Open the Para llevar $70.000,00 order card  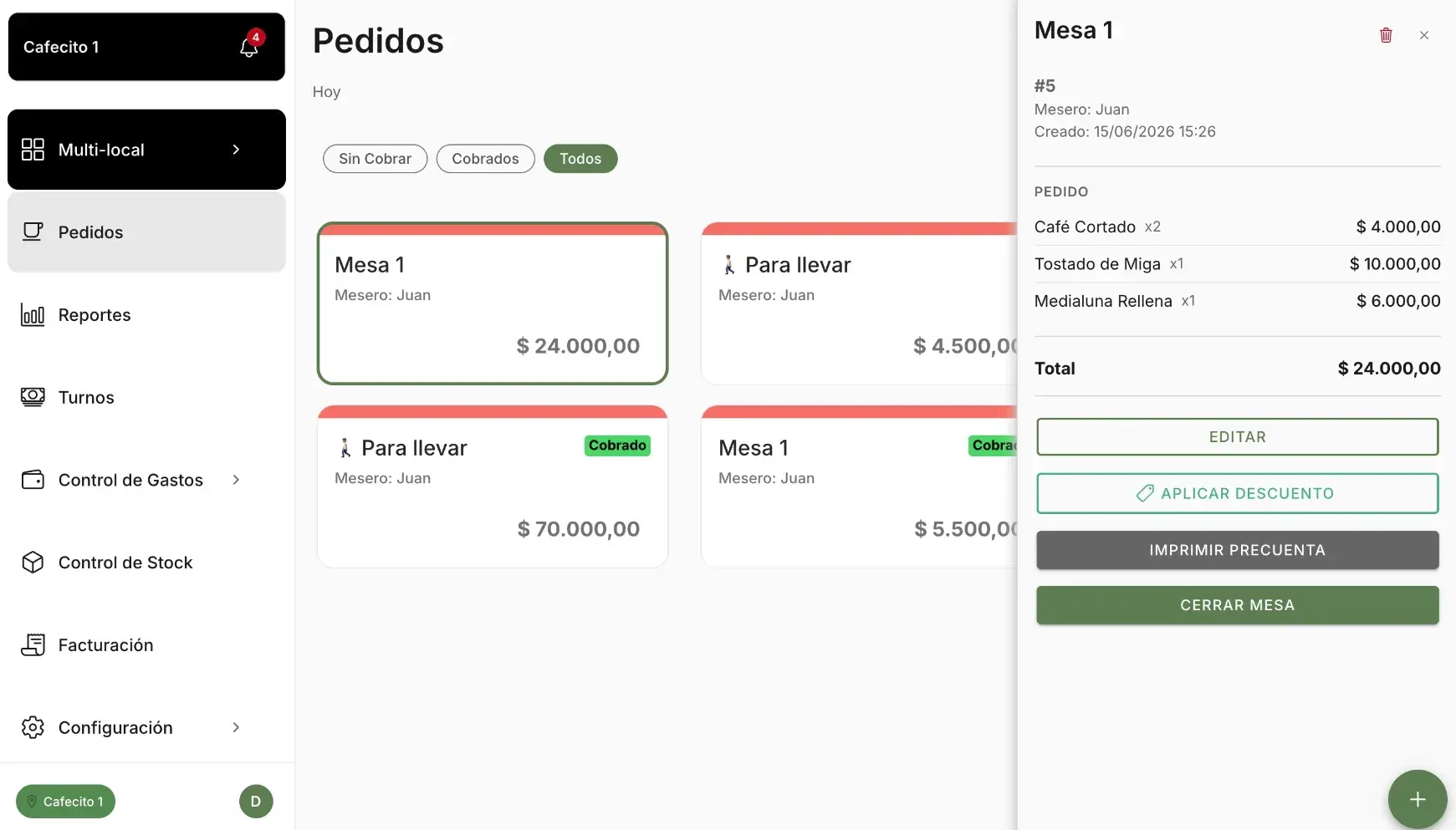[493, 486]
